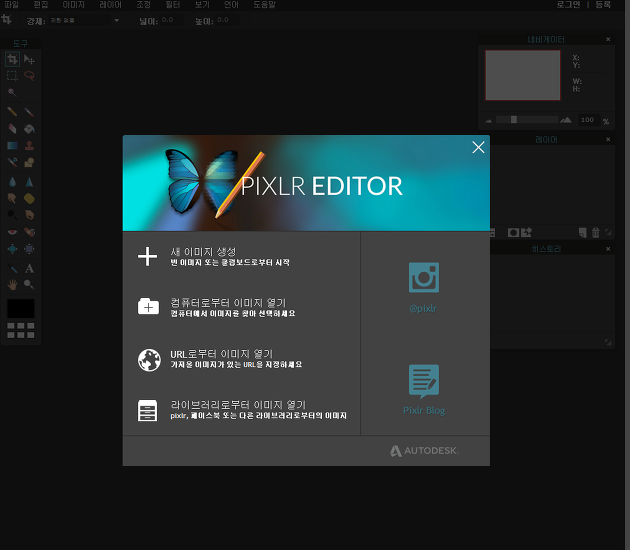
Task: Select the Paint Bucket tool
Action: point(29,129)
